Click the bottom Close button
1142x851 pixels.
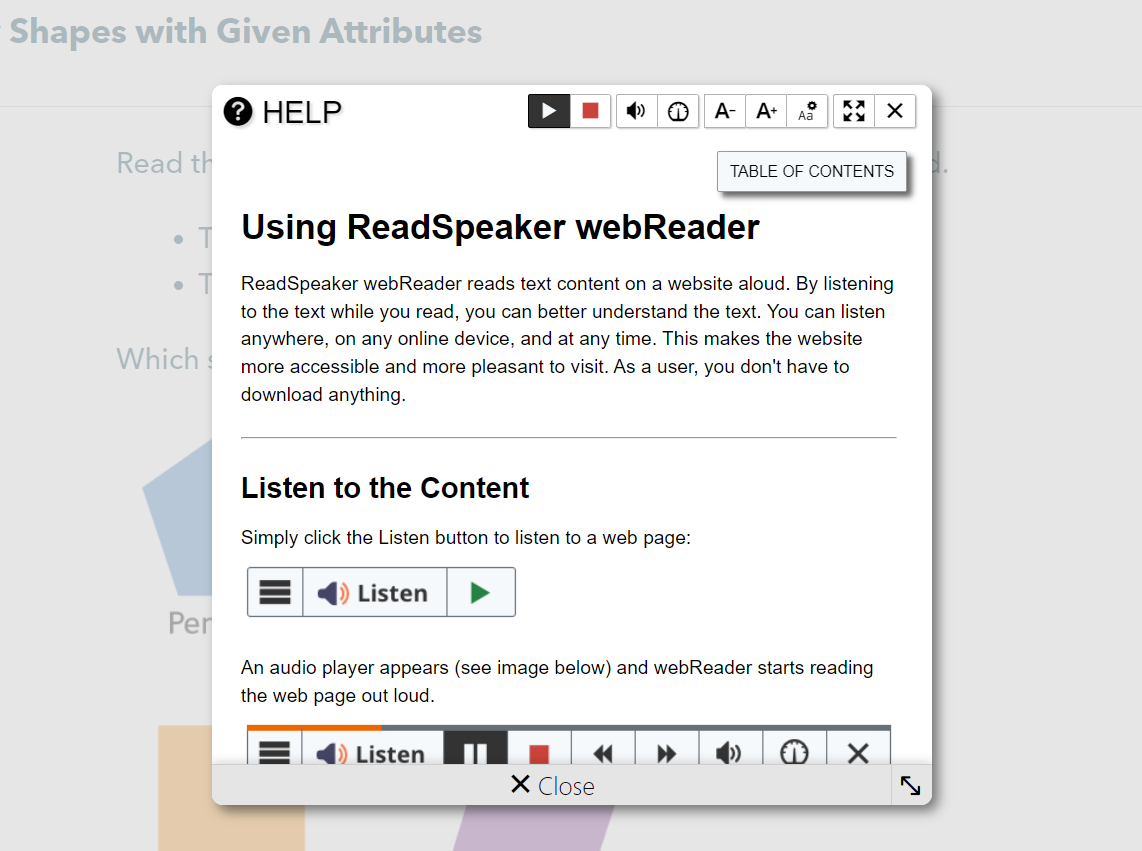[552, 785]
